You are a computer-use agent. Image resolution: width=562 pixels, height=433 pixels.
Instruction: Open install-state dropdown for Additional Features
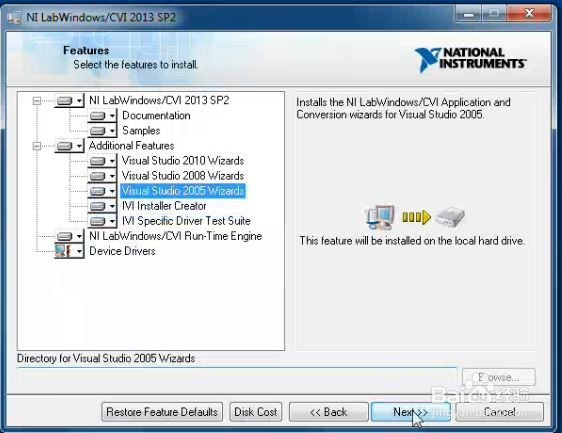(70, 146)
